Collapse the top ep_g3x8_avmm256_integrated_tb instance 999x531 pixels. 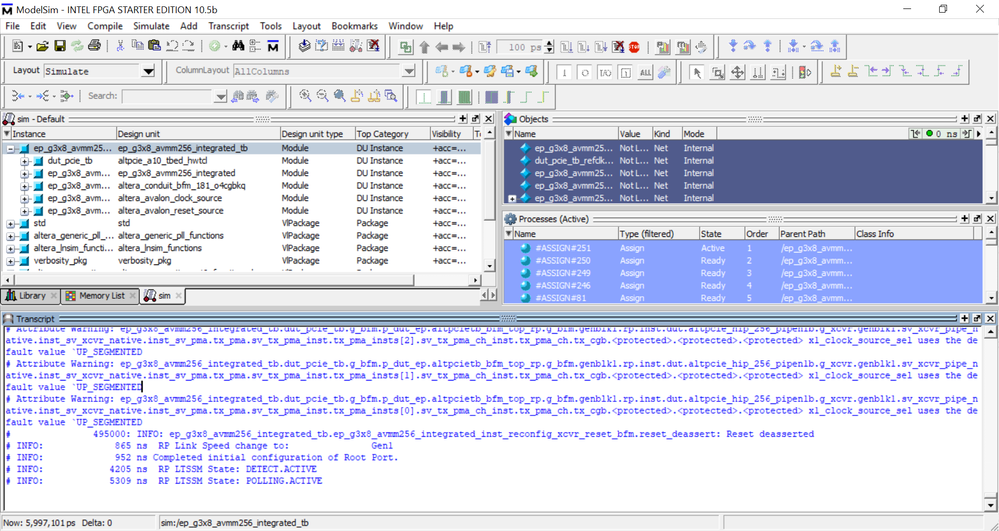(11, 148)
